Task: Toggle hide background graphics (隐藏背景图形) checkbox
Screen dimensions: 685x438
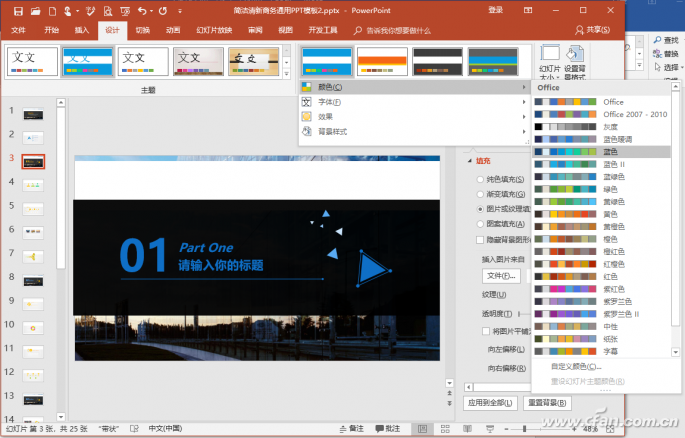Action: 480,239
